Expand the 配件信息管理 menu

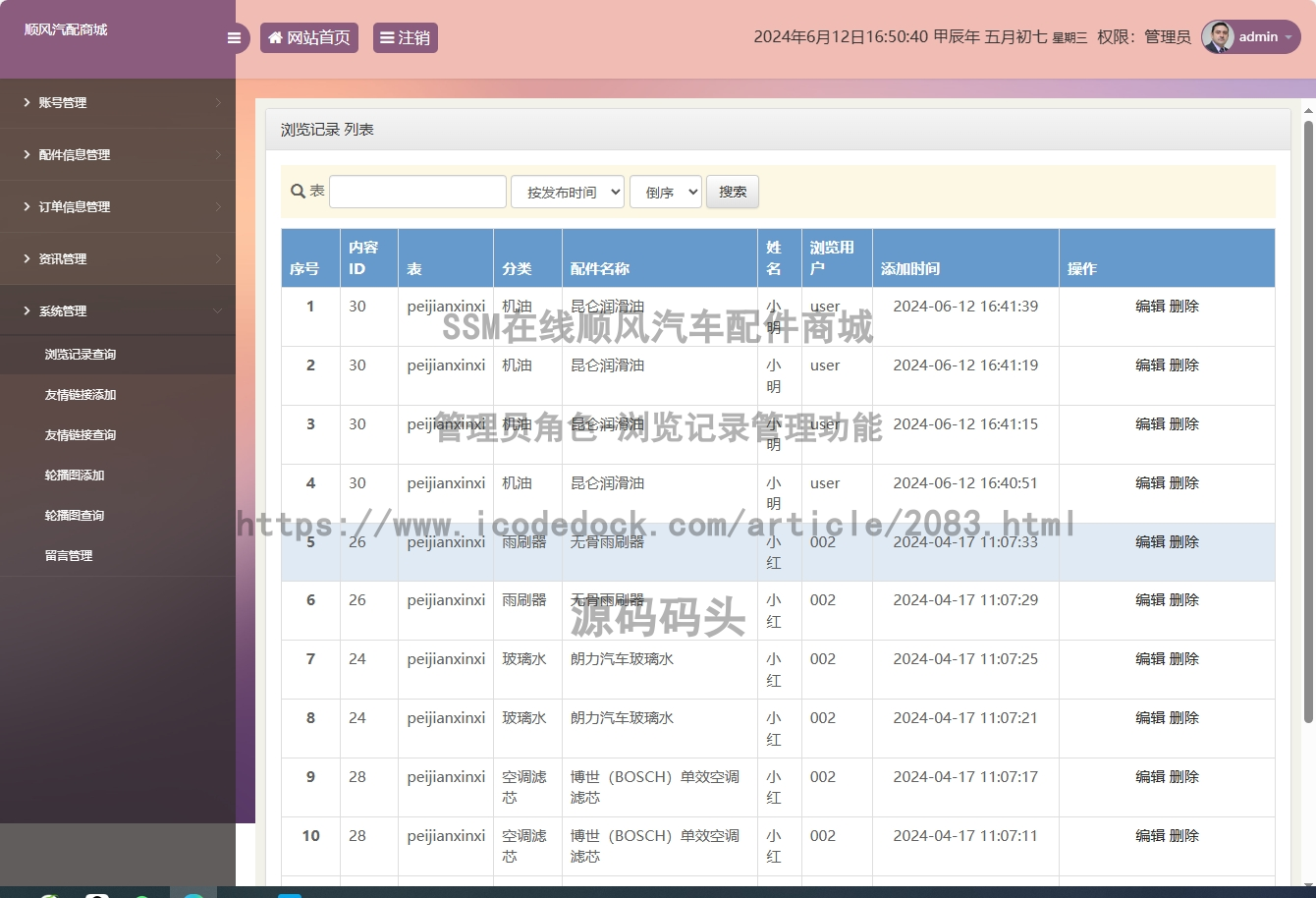click(x=118, y=154)
